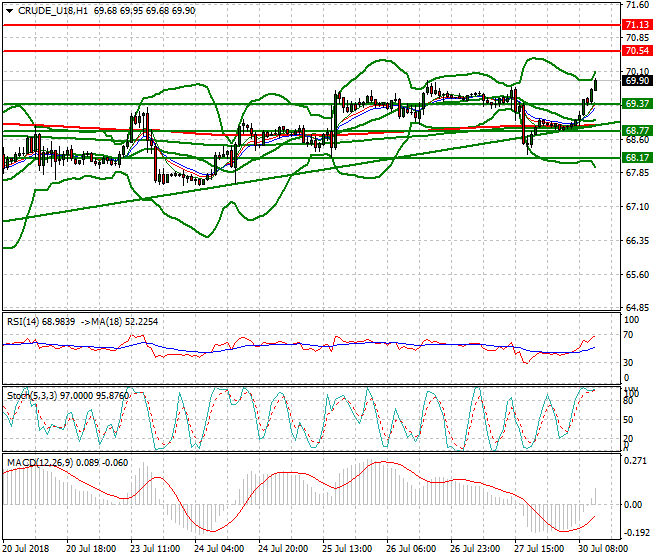
Task: Click the MA(18) 52.2254 label
Action: point(125,322)
